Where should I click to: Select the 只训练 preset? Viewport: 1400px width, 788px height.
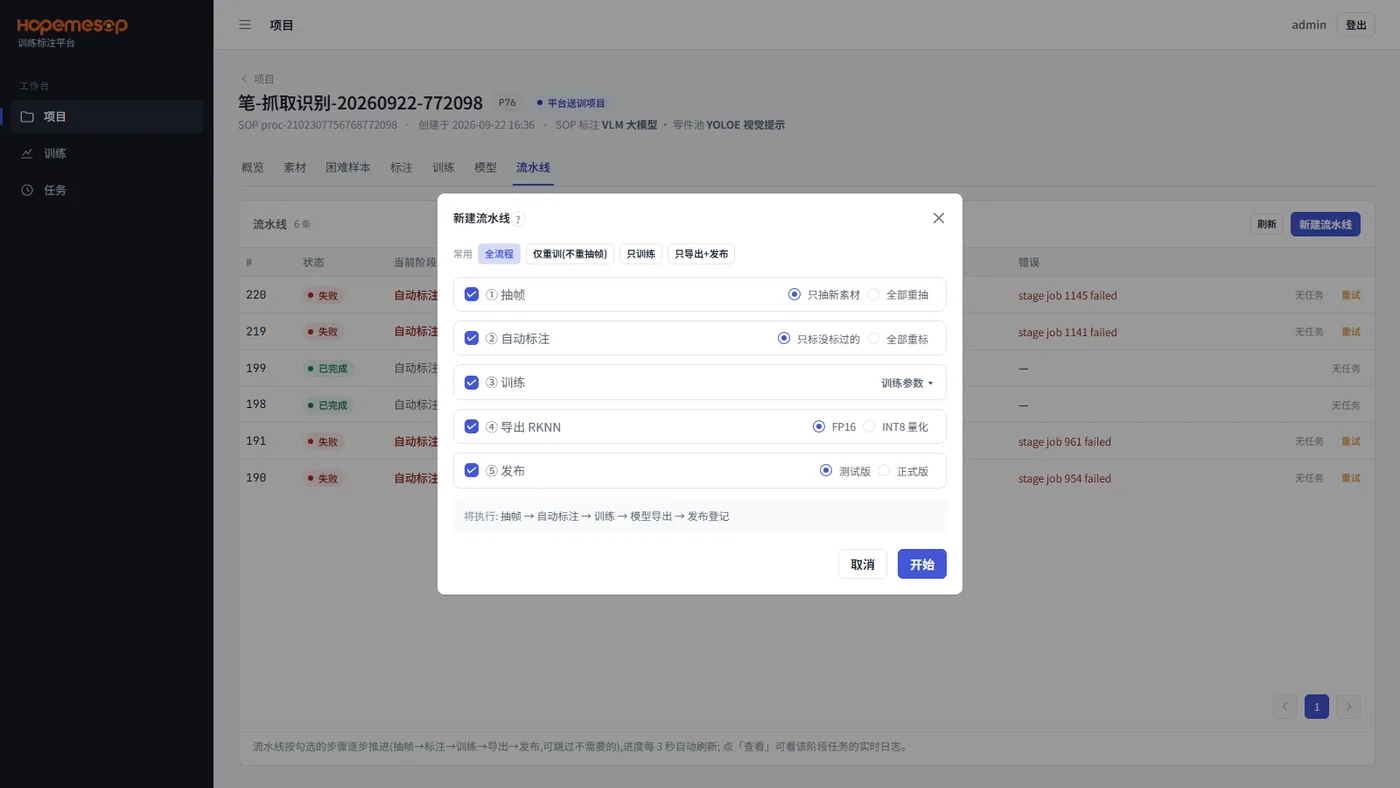[641, 254]
